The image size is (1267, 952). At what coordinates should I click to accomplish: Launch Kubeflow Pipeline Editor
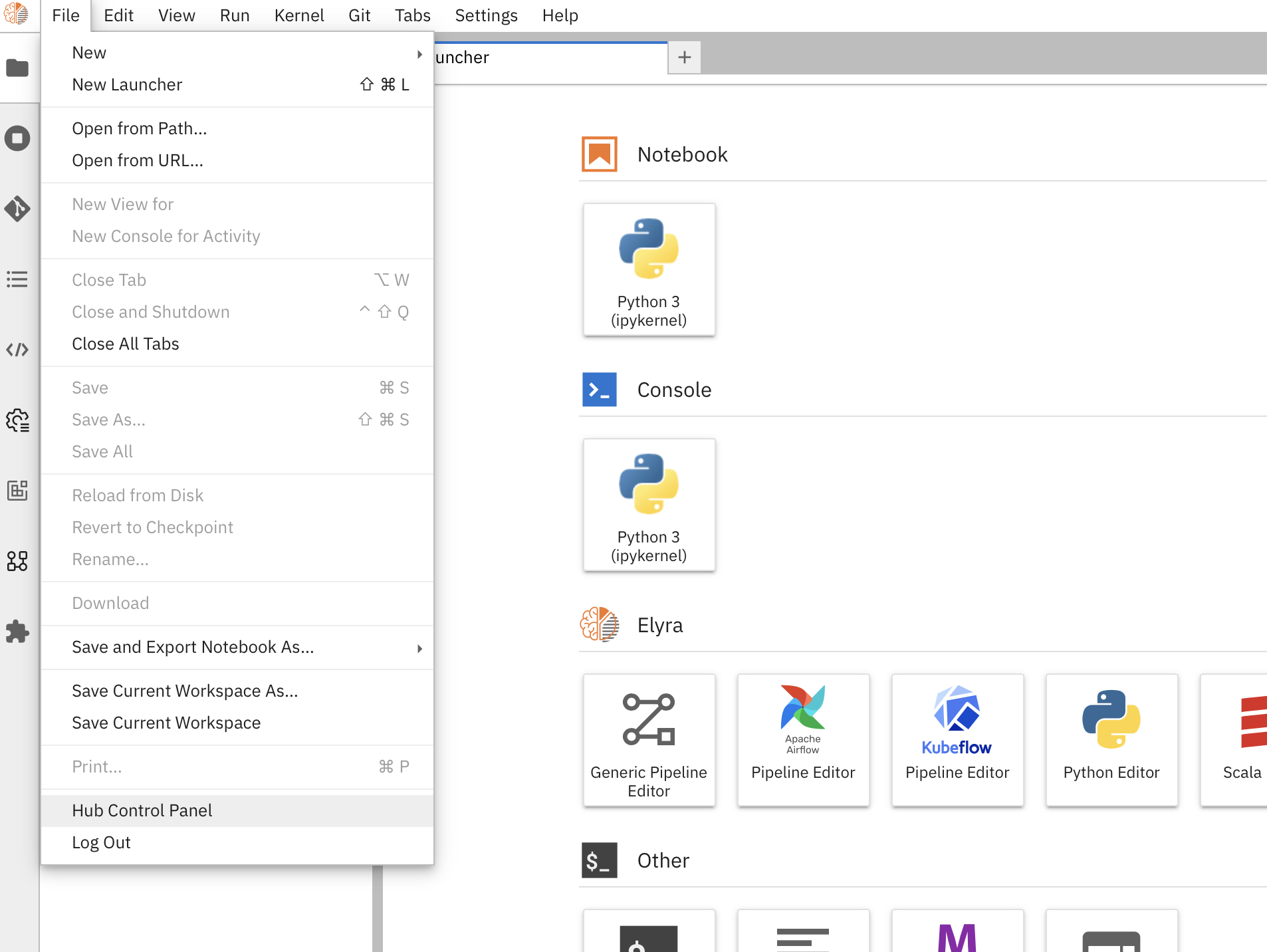click(957, 739)
